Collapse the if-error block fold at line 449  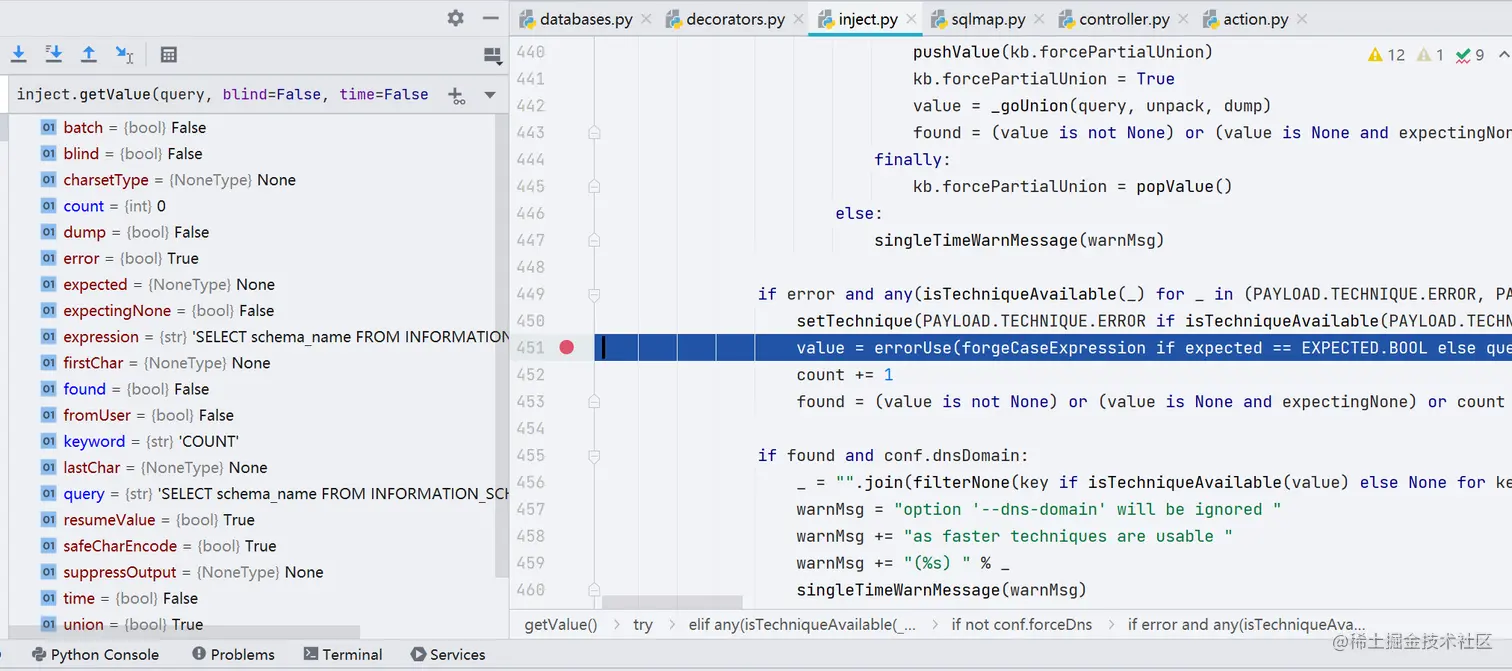594,294
